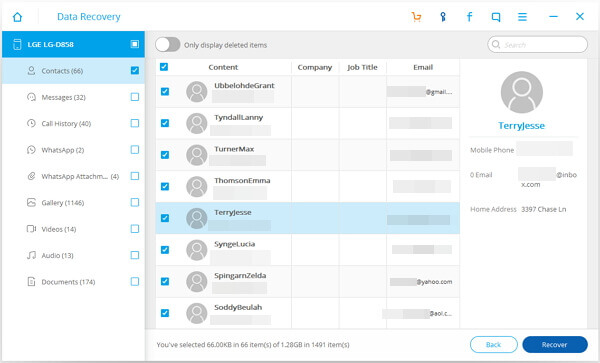Check the WhatsApp Attachments (4) checkbox
Screen dimensions: 600x363
pos(135,176)
